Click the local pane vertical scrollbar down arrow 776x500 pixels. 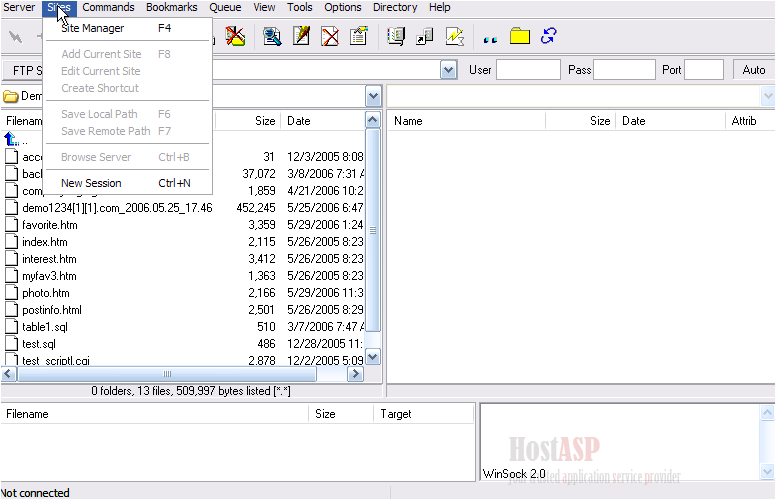point(373,357)
